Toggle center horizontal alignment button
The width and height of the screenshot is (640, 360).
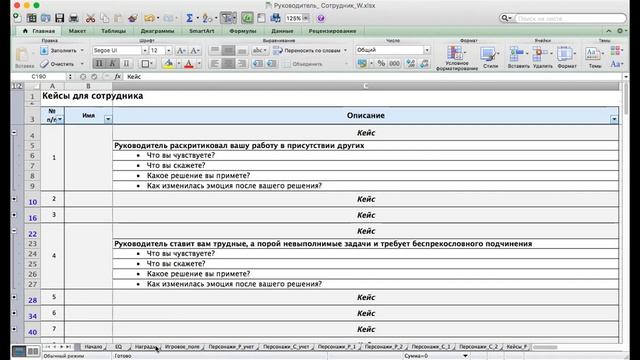pyautogui.click(x=228, y=64)
